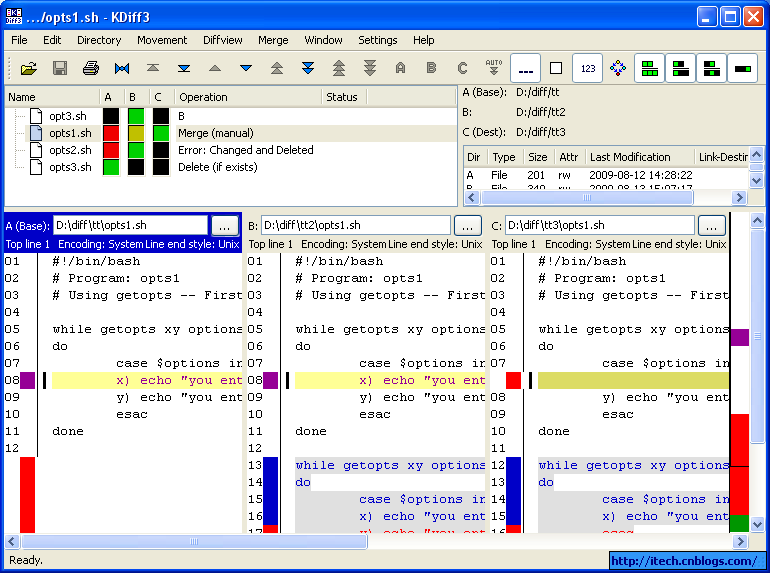Select lines from source A in toolbar
Image resolution: width=770 pixels, height=573 pixels.
400,68
